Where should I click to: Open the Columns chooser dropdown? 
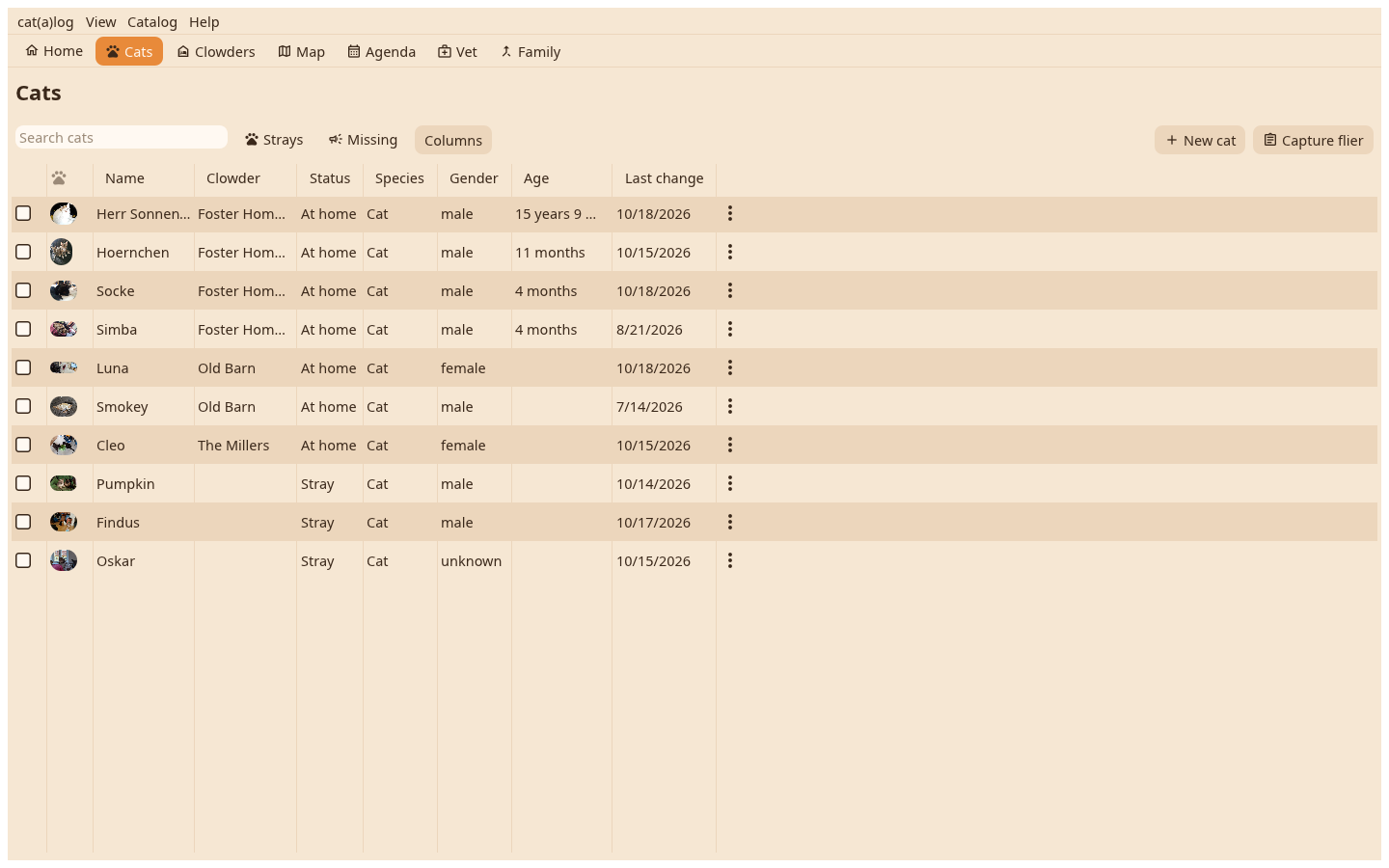[x=453, y=140]
